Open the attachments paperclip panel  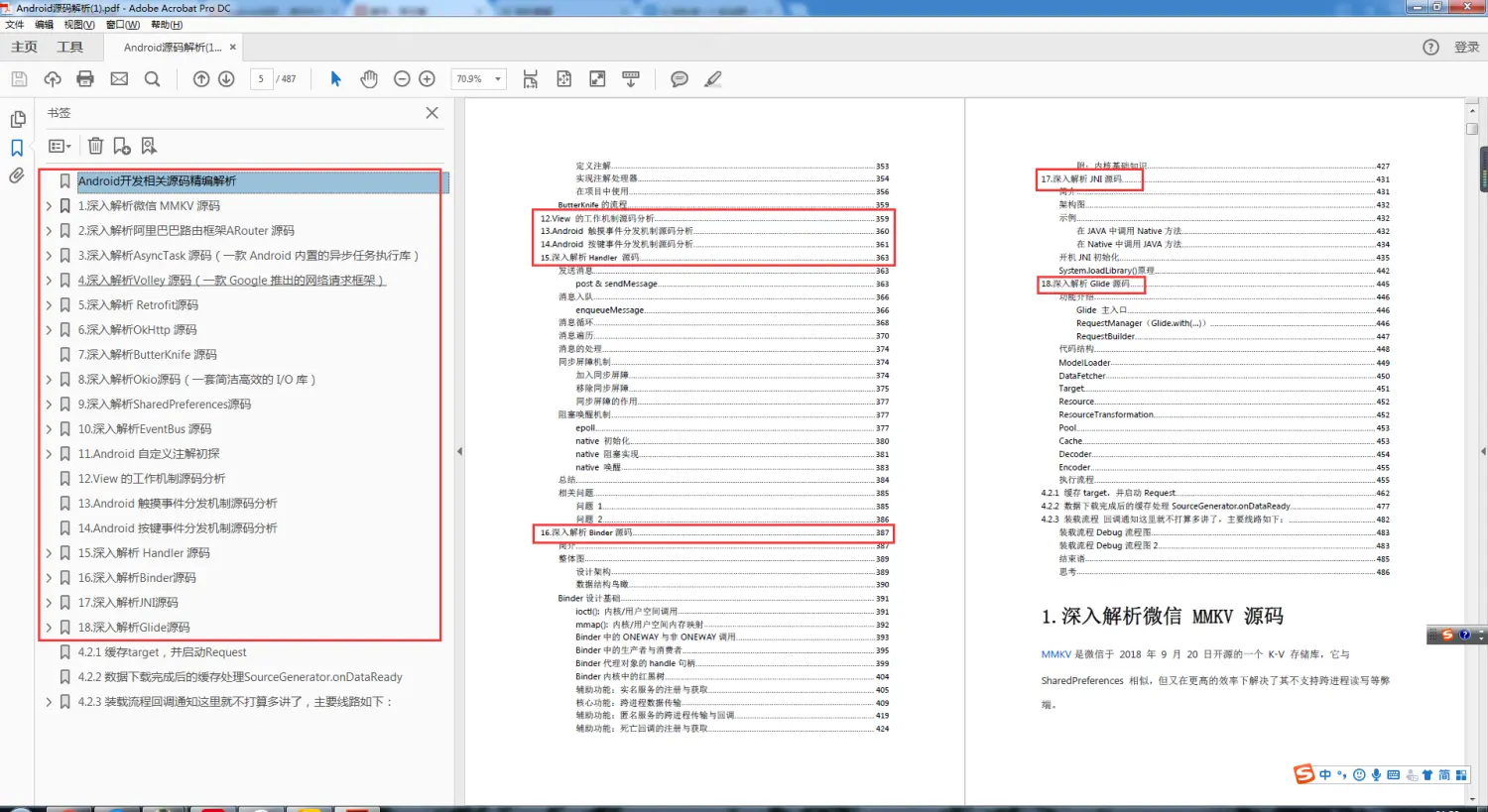tap(17, 175)
